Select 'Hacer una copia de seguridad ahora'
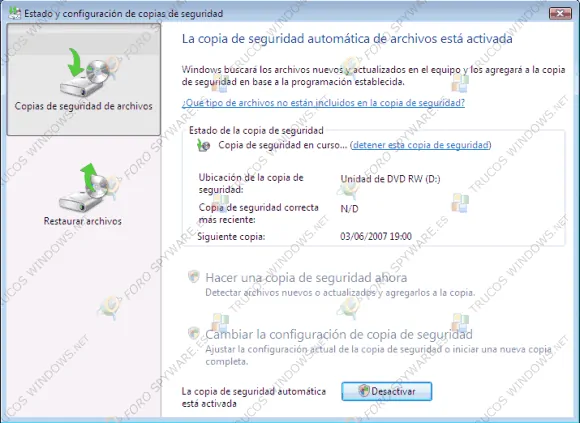The height and width of the screenshot is (423, 580). tap(306, 277)
